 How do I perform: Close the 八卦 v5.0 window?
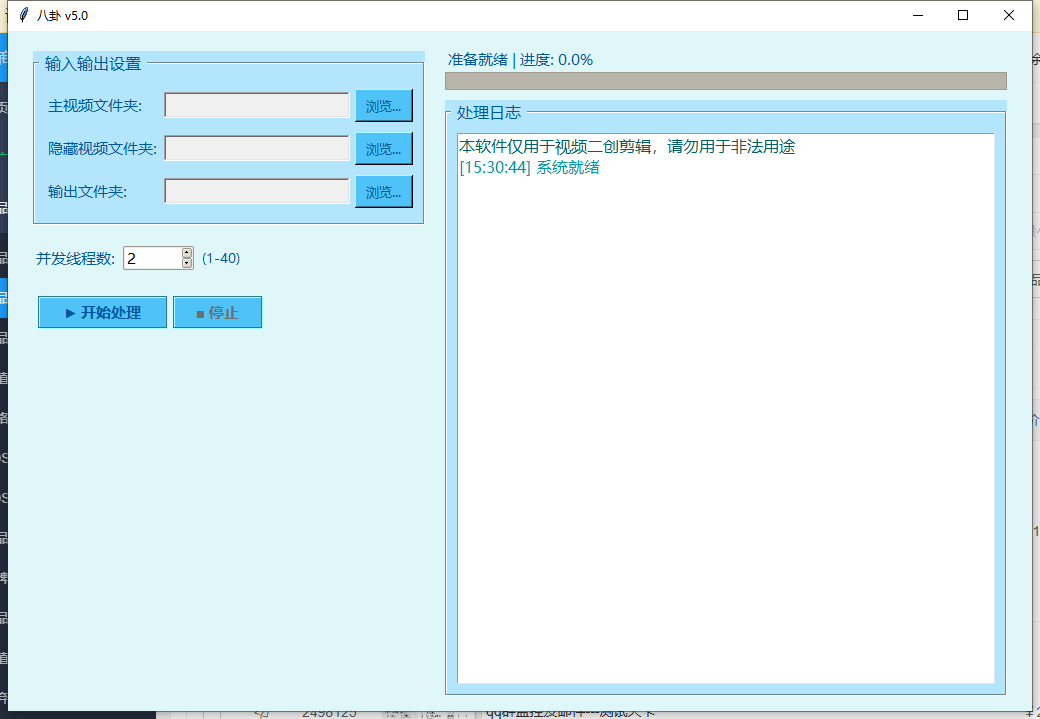(1009, 15)
